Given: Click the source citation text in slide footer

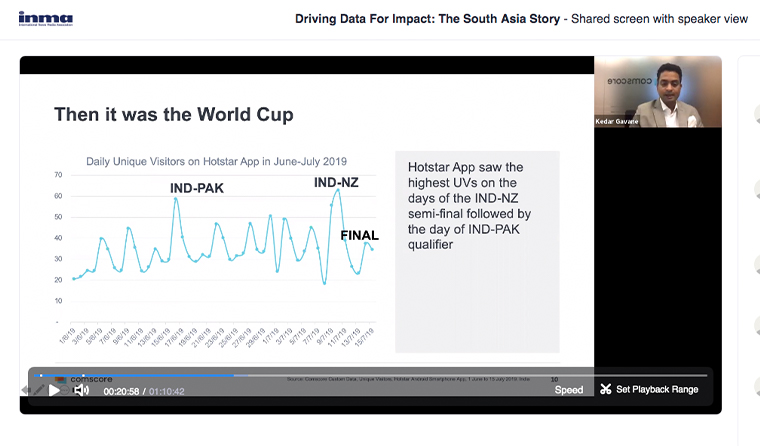Looking at the screenshot, I should pyautogui.click(x=408, y=379).
